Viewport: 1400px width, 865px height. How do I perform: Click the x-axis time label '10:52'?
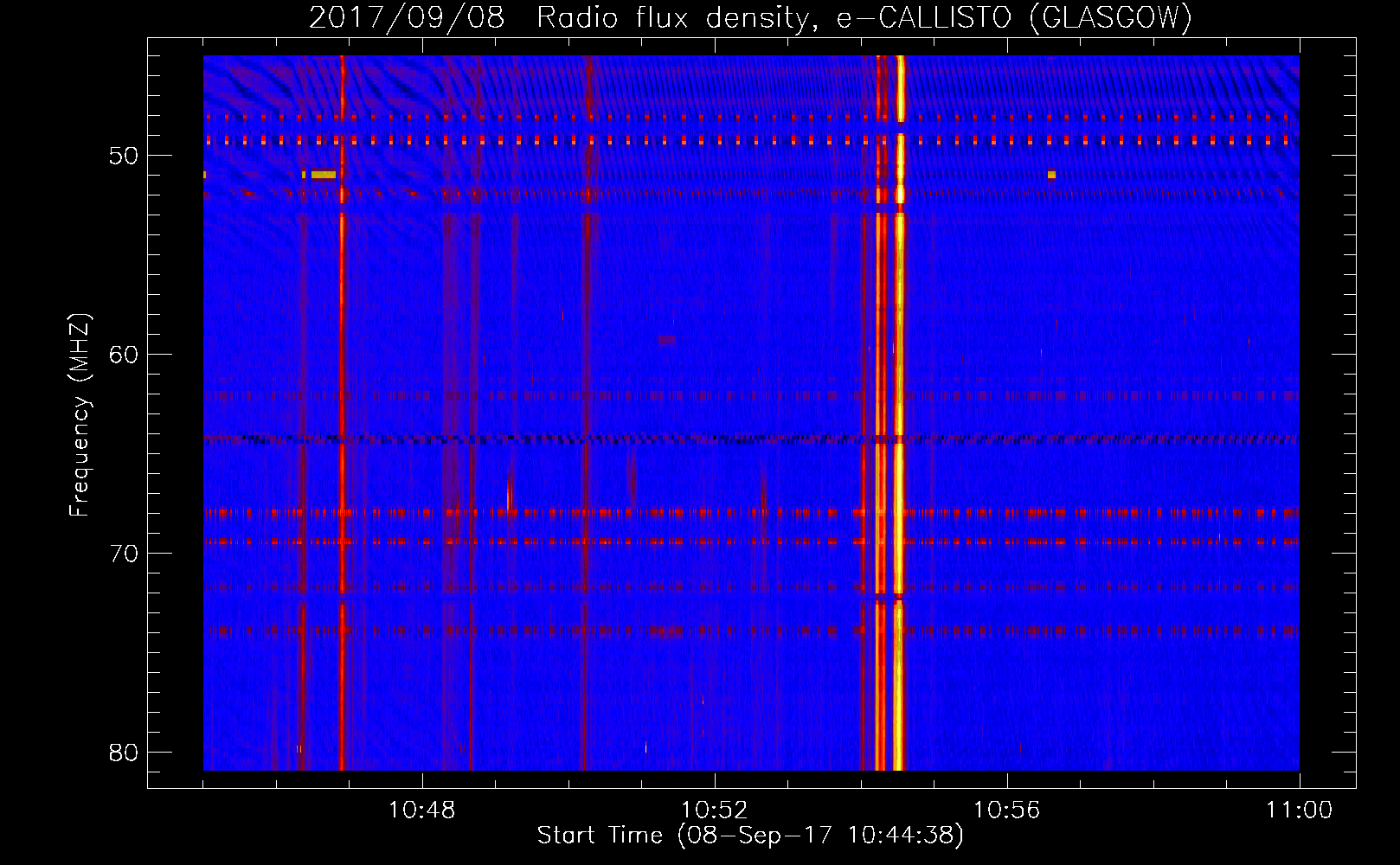(715, 811)
